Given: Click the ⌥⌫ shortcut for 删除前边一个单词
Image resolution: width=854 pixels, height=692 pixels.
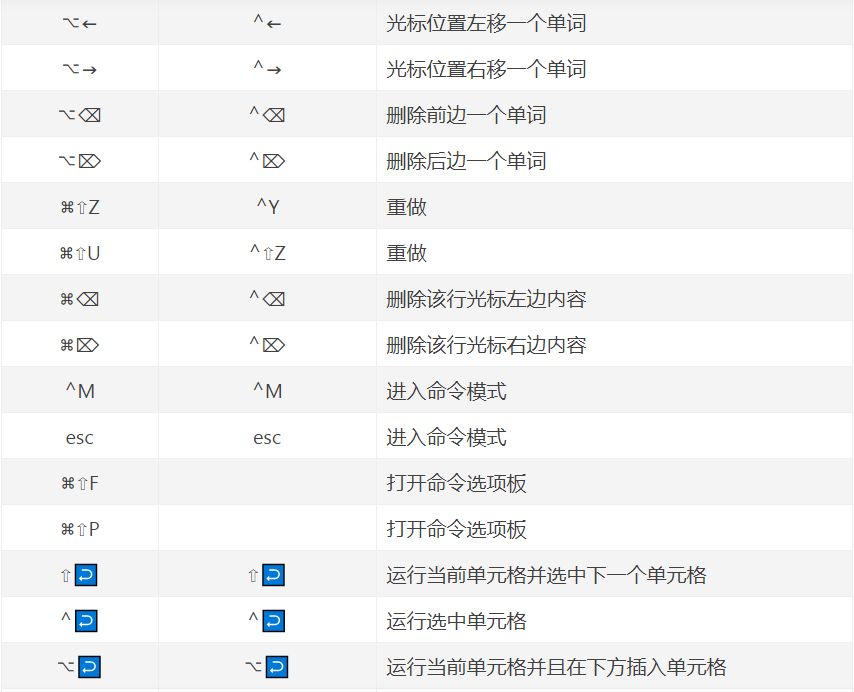Looking at the screenshot, I should 80,115.
